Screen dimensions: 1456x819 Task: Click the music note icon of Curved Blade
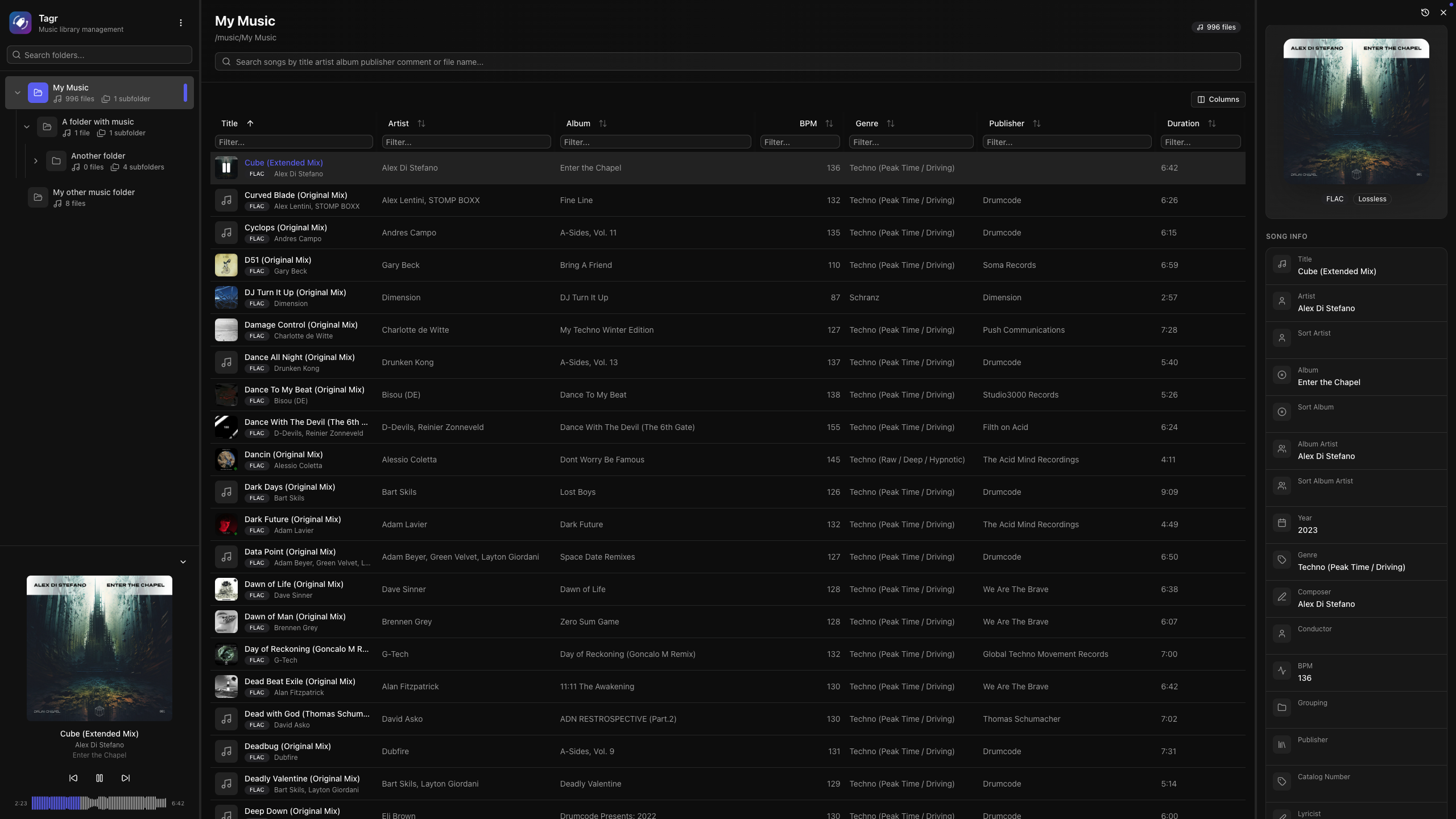tap(226, 200)
